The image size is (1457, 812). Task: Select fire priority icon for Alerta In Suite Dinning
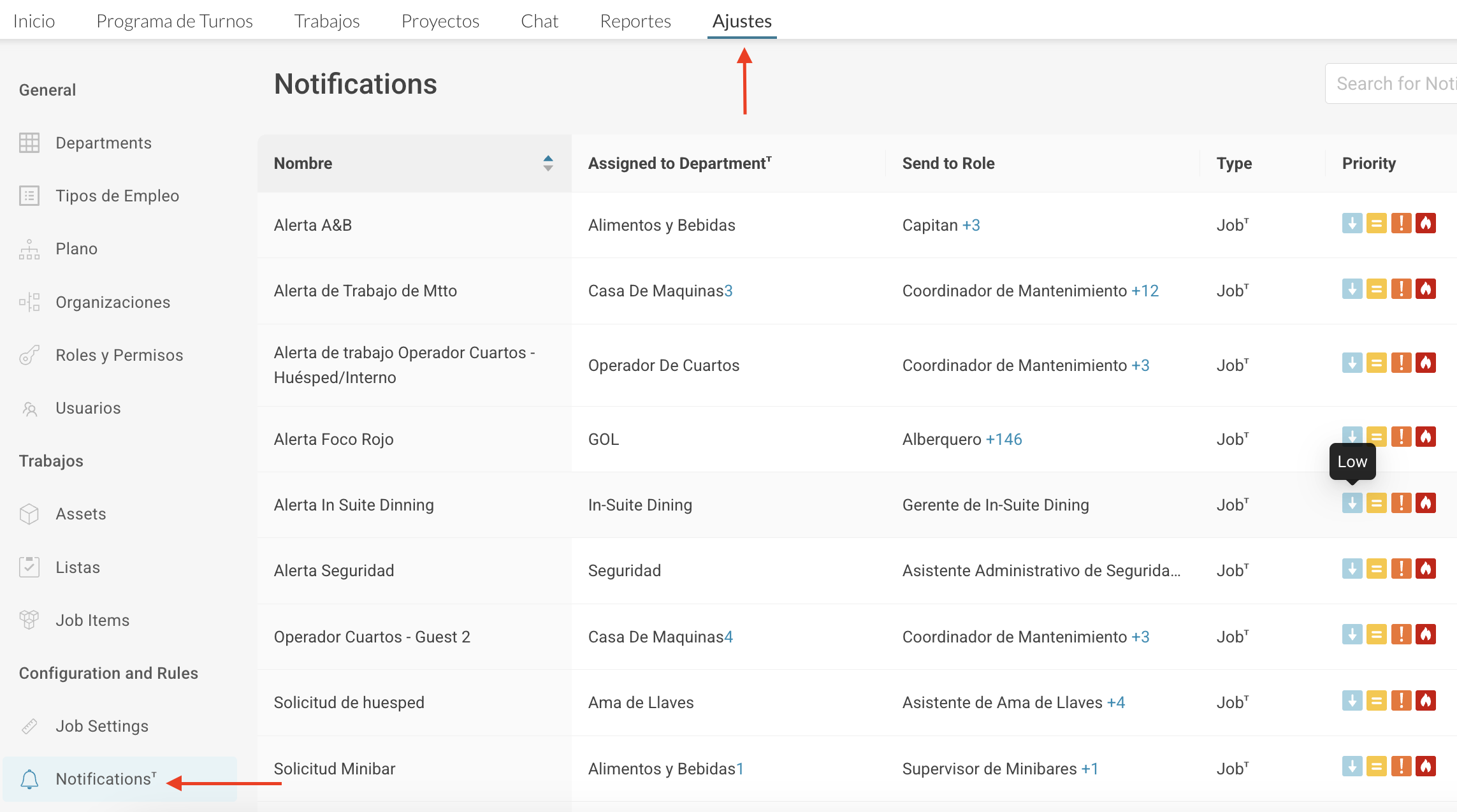pos(1426,504)
